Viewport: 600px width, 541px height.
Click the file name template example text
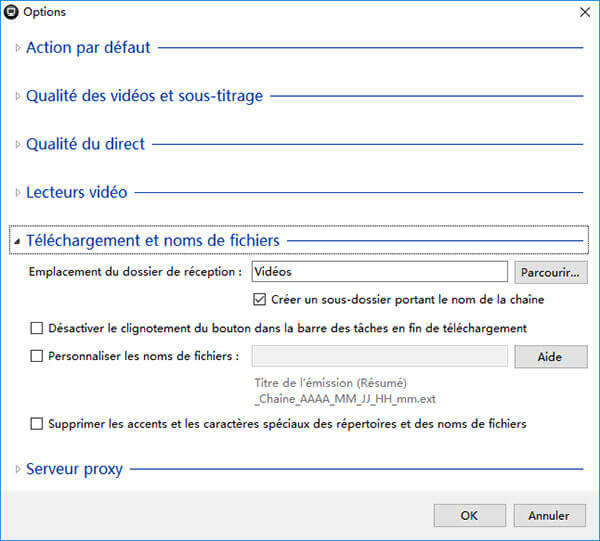coord(345,391)
